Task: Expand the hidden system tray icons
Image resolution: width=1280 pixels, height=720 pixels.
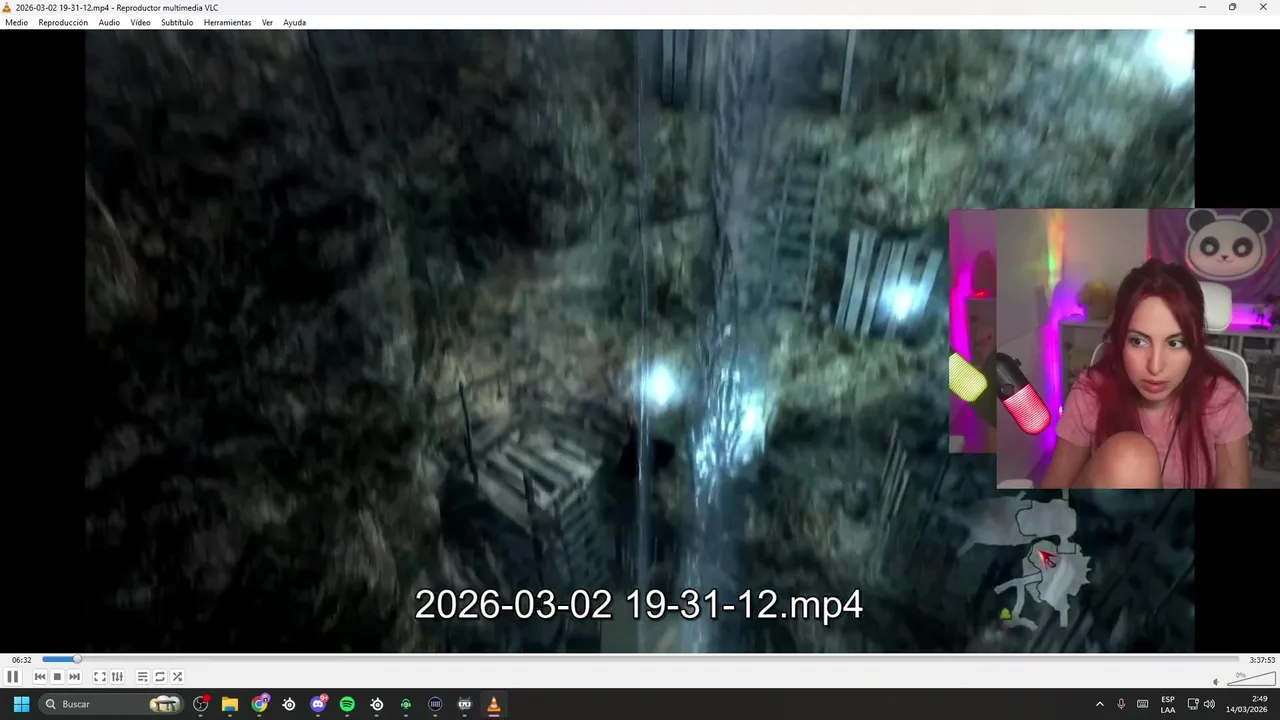Action: click(x=1100, y=704)
